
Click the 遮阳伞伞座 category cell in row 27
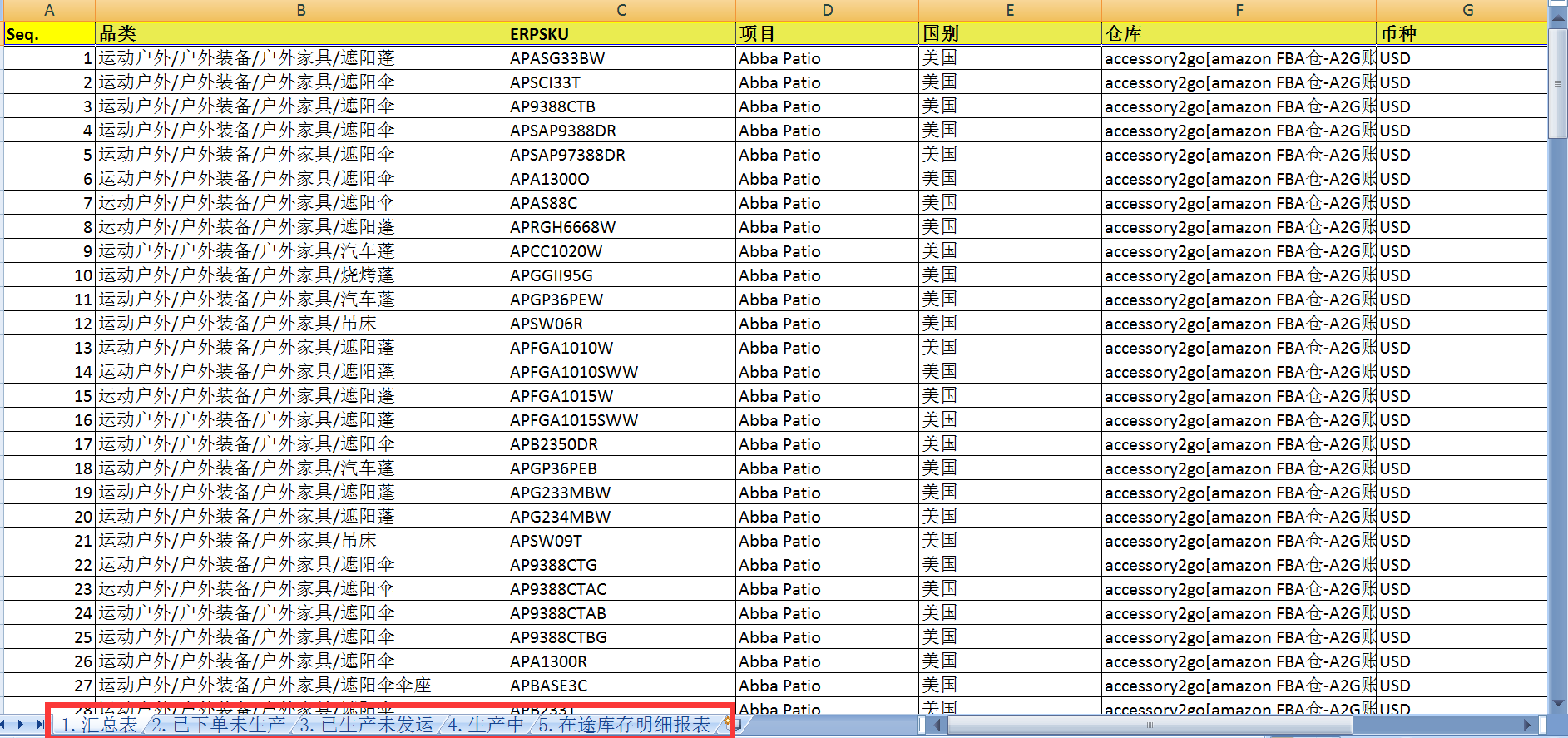click(x=301, y=686)
